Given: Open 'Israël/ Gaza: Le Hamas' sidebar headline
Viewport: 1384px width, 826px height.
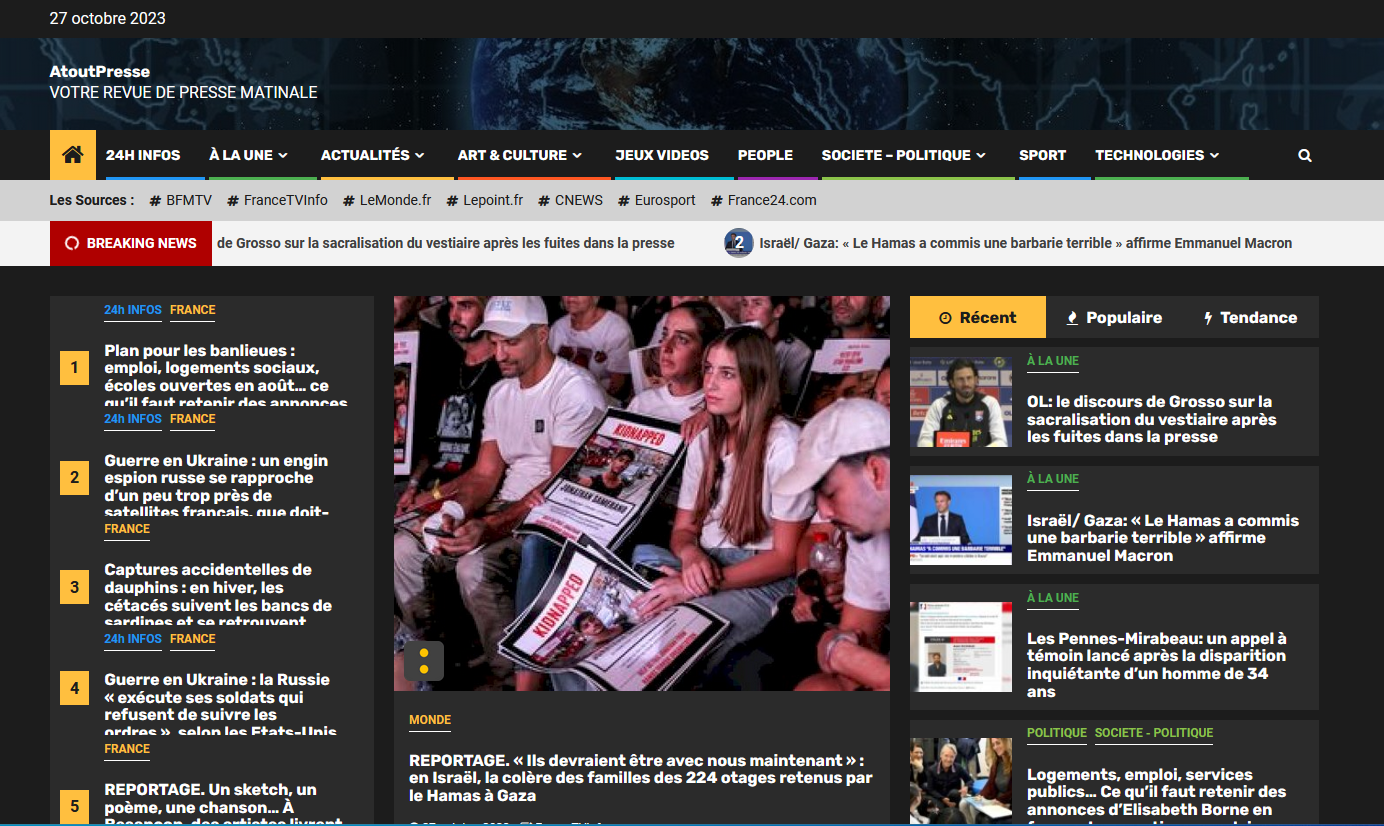Looking at the screenshot, I should pyautogui.click(x=1163, y=538).
